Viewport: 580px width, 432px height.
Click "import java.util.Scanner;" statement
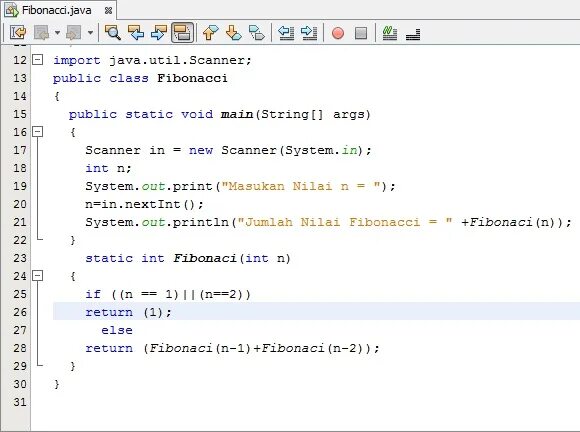(152, 60)
